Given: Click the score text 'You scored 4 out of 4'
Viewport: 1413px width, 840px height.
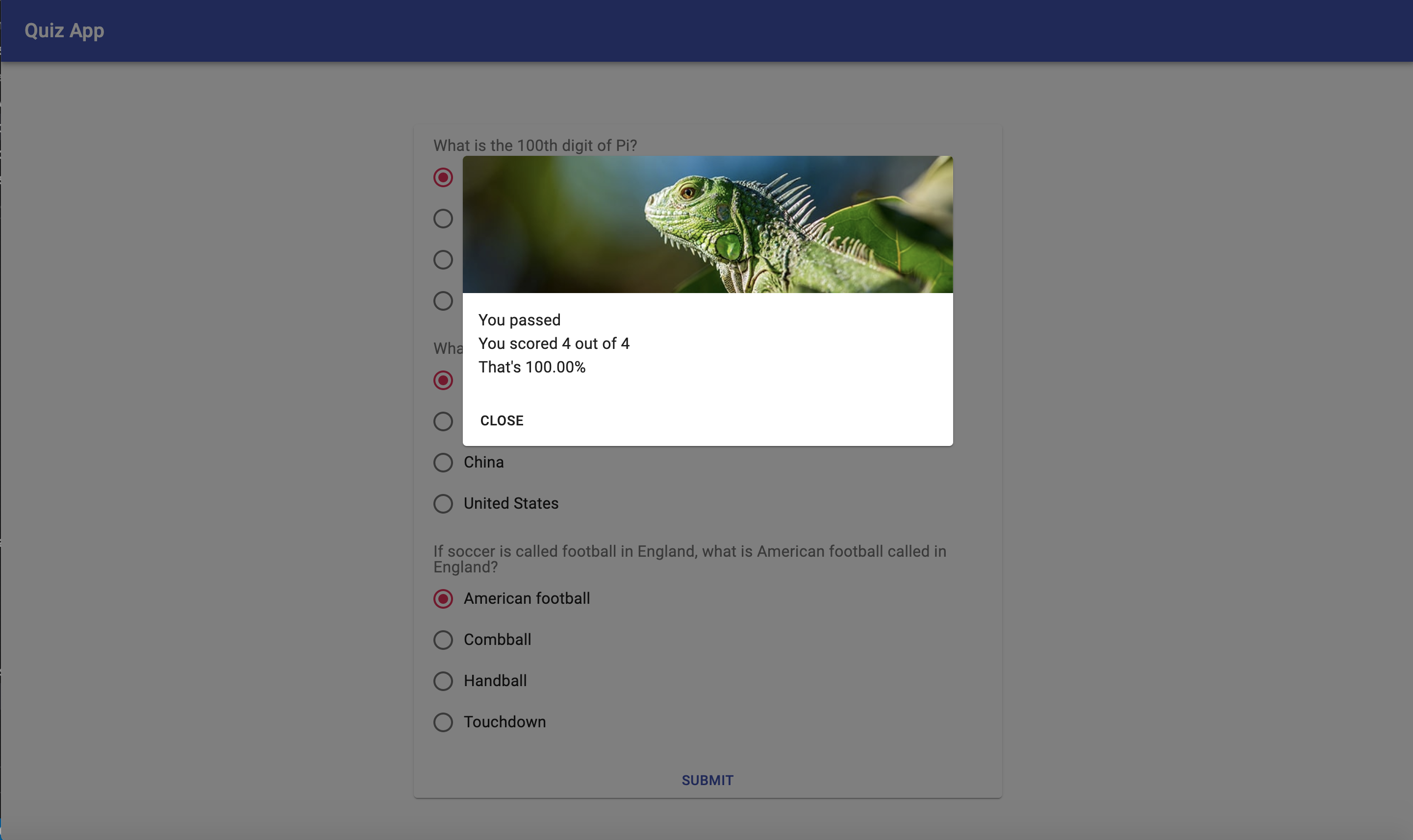Looking at the screenshot, I should 554,343.
